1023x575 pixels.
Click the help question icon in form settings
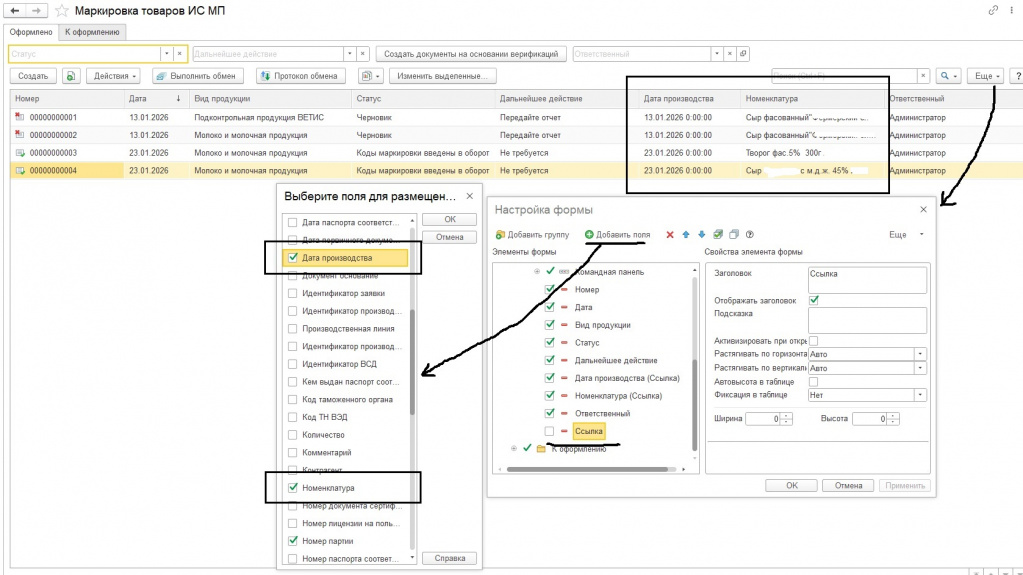[750, 234]
